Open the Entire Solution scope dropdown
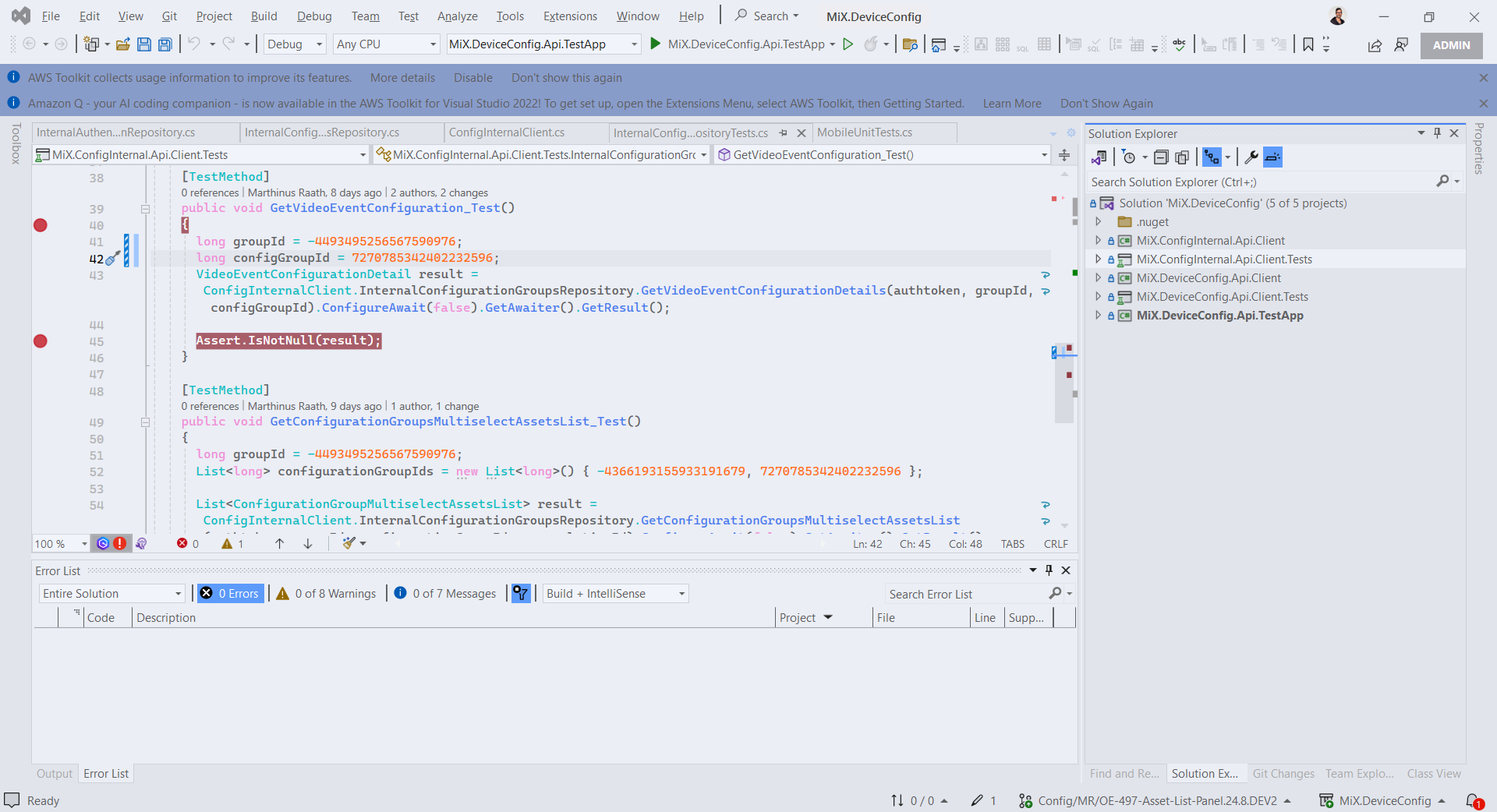Viewport: 1497px width, 812px height. (111, 594)
